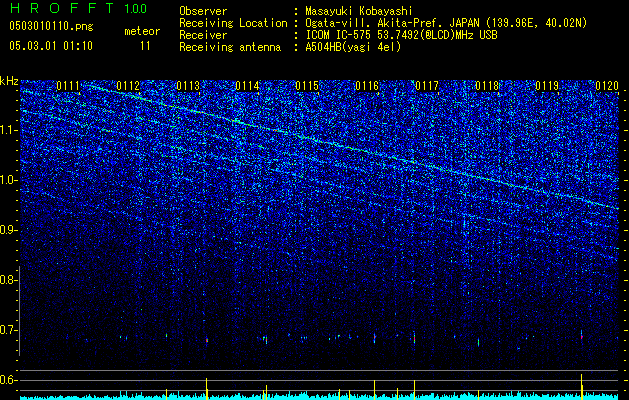Click the 1.0 kHz axis label

(9, 180)
